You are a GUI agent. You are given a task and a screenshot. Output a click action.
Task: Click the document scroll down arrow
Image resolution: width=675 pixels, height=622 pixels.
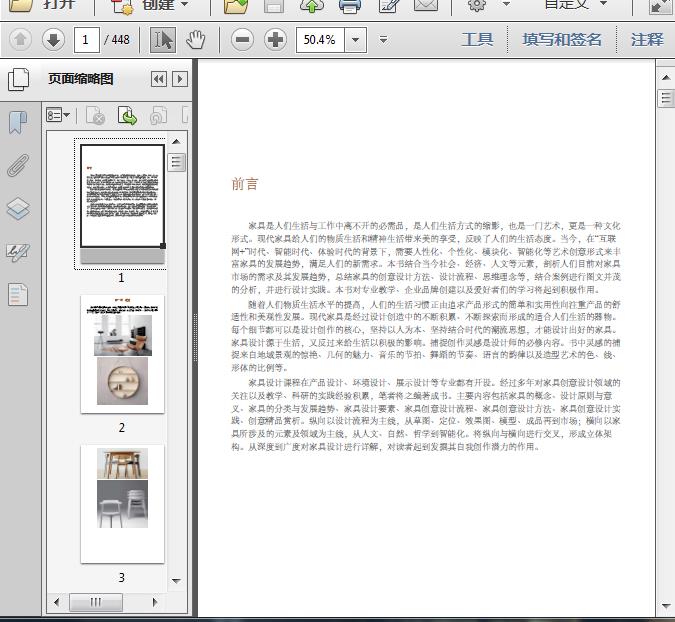(x=666, y=606)
